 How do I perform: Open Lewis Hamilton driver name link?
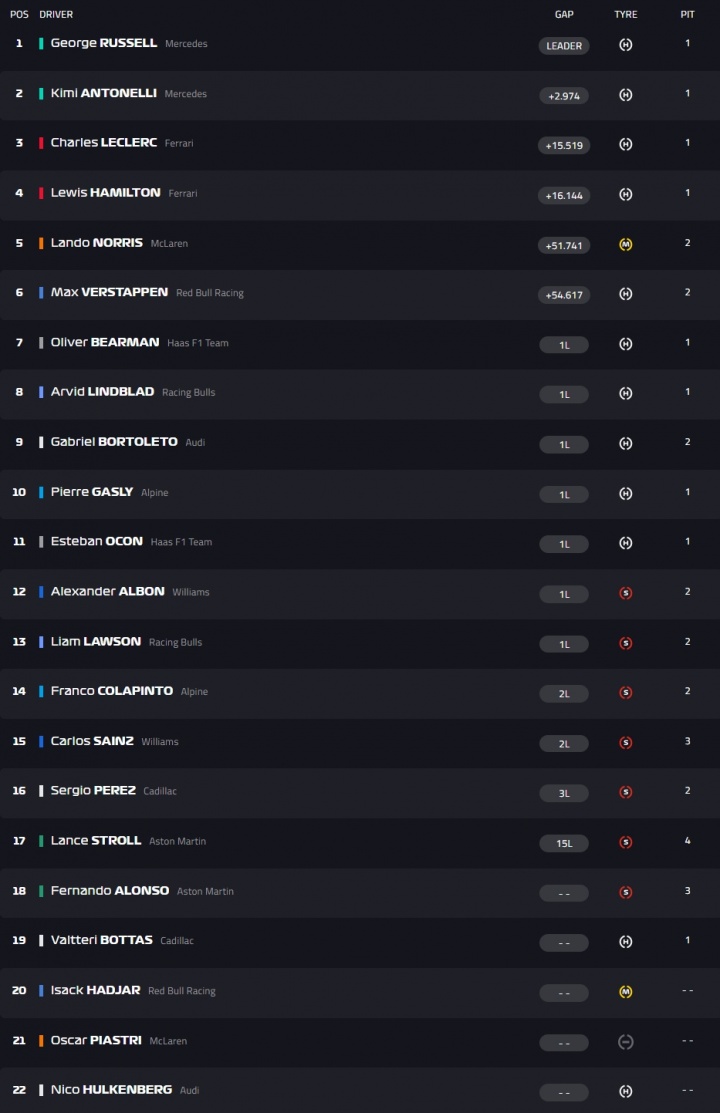point(105,193)
